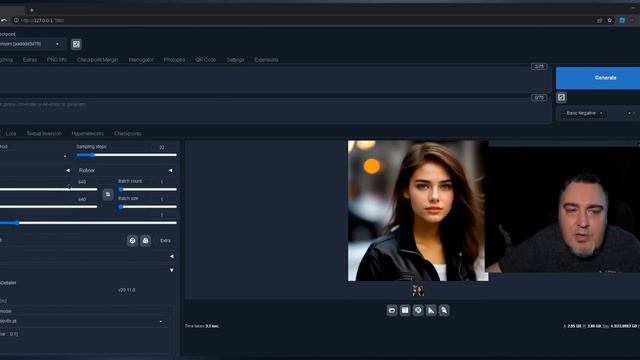Click the generated woman portrait image

click(x=418, y=211)
